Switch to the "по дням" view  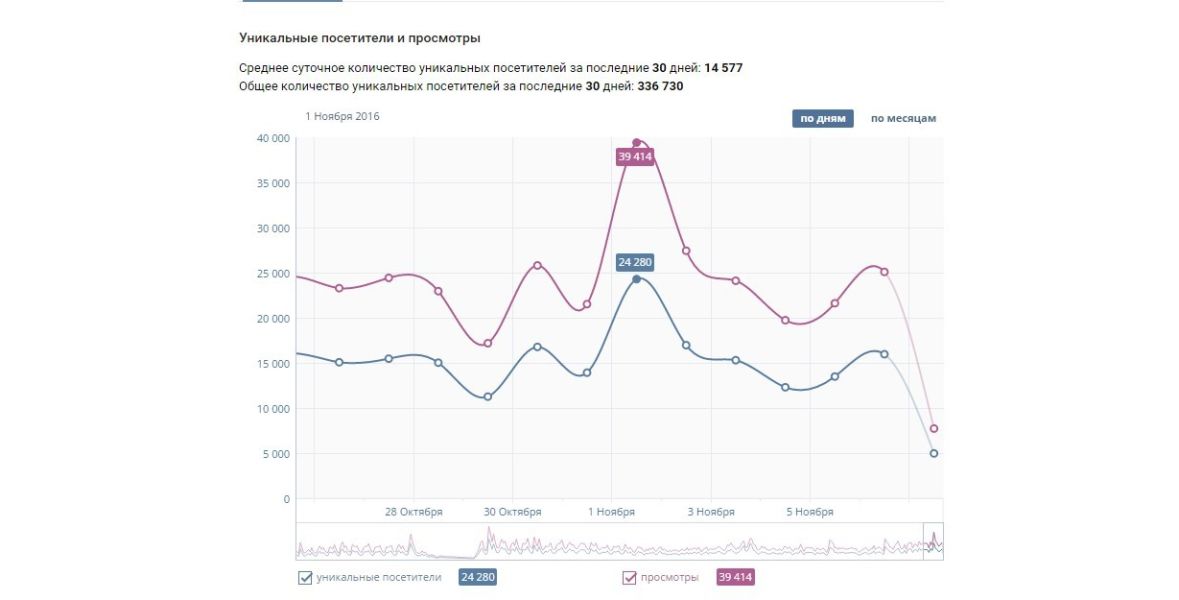tap(823, 119)
